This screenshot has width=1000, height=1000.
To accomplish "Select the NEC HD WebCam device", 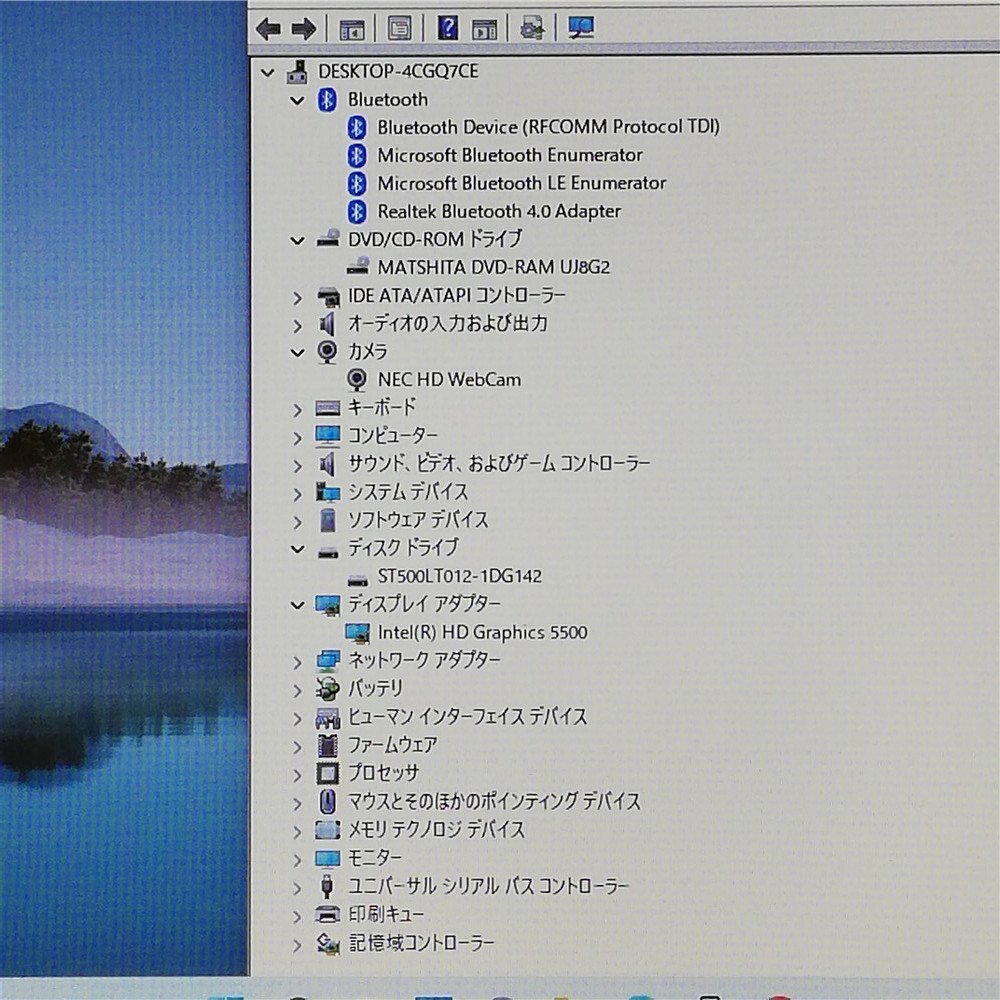I will (x=448, y=380).
